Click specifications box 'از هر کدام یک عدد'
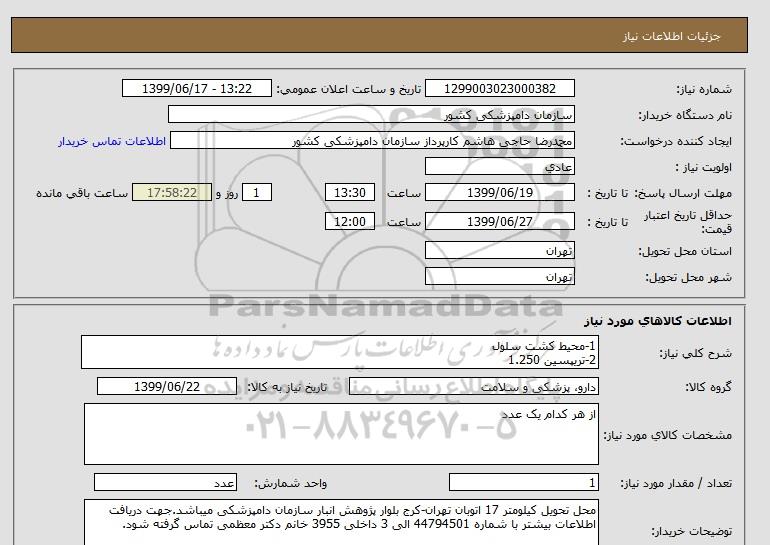Image resolution: width=770 pixels, height=545 pixels. pos(341,434)
